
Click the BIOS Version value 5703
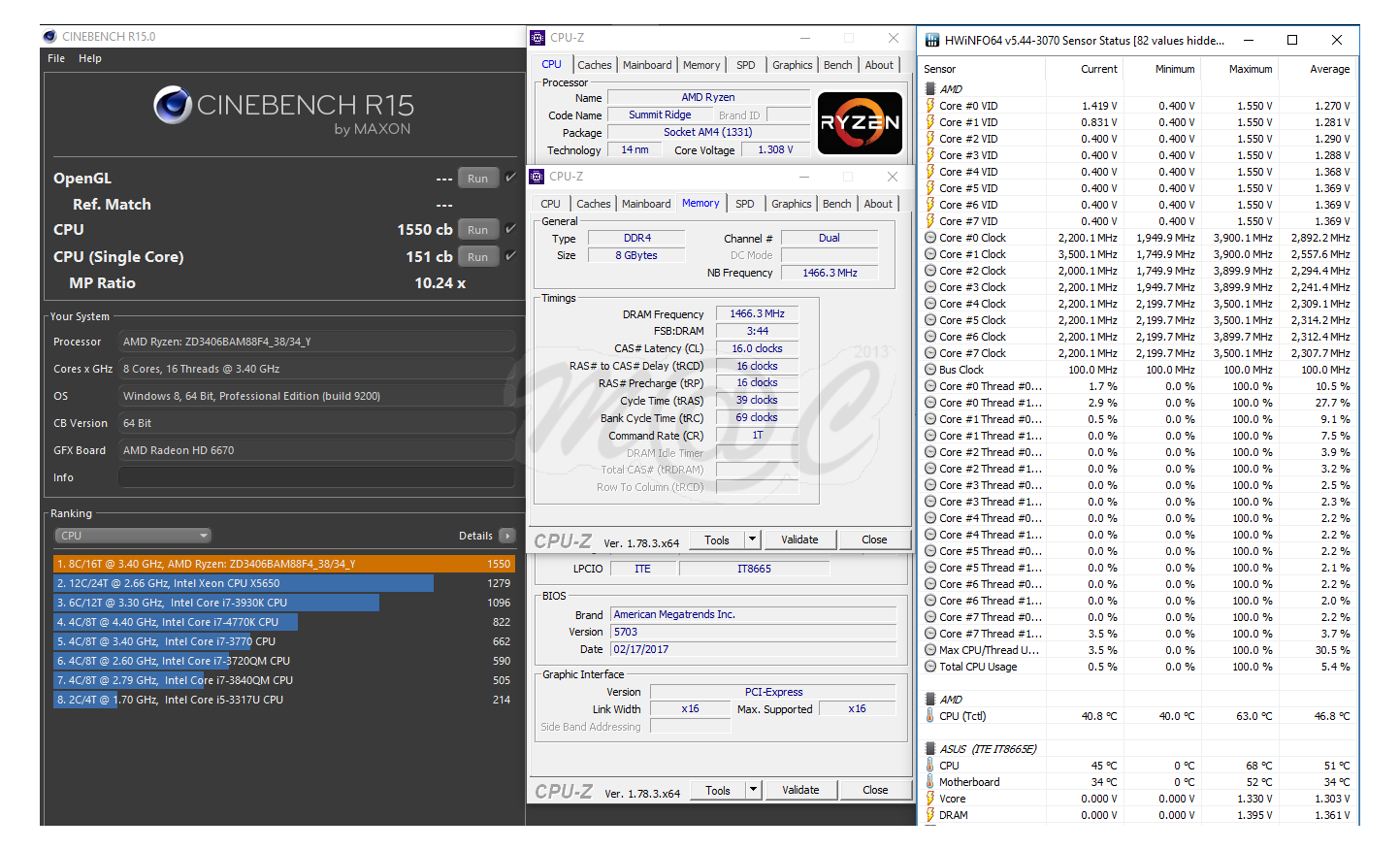(753, 632)
